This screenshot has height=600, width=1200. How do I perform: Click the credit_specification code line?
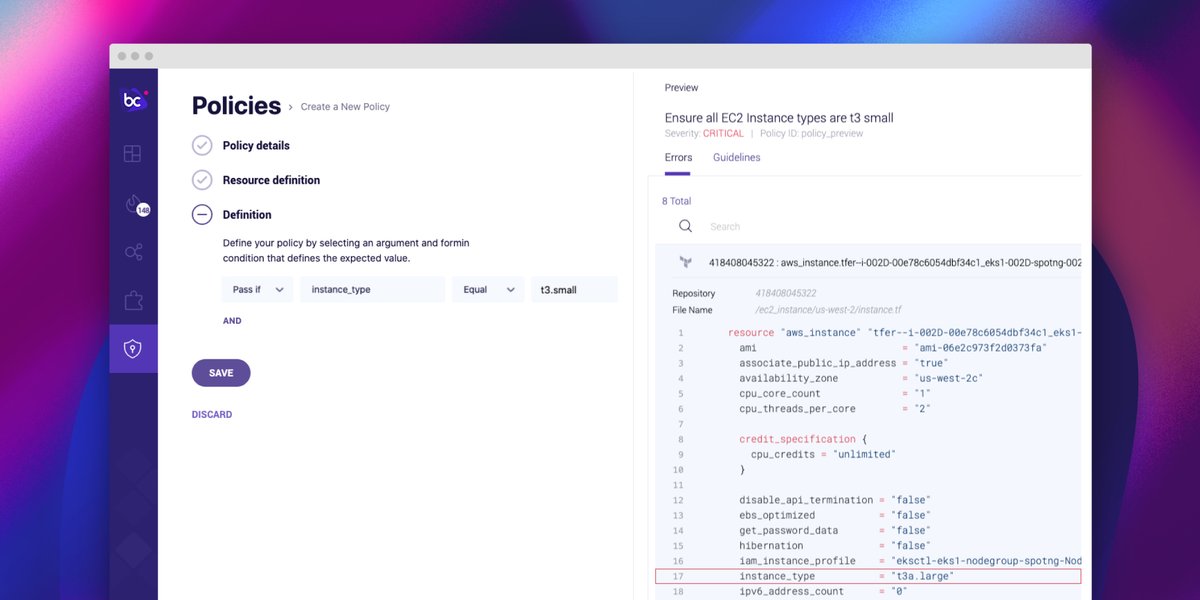tap(803, 439)
